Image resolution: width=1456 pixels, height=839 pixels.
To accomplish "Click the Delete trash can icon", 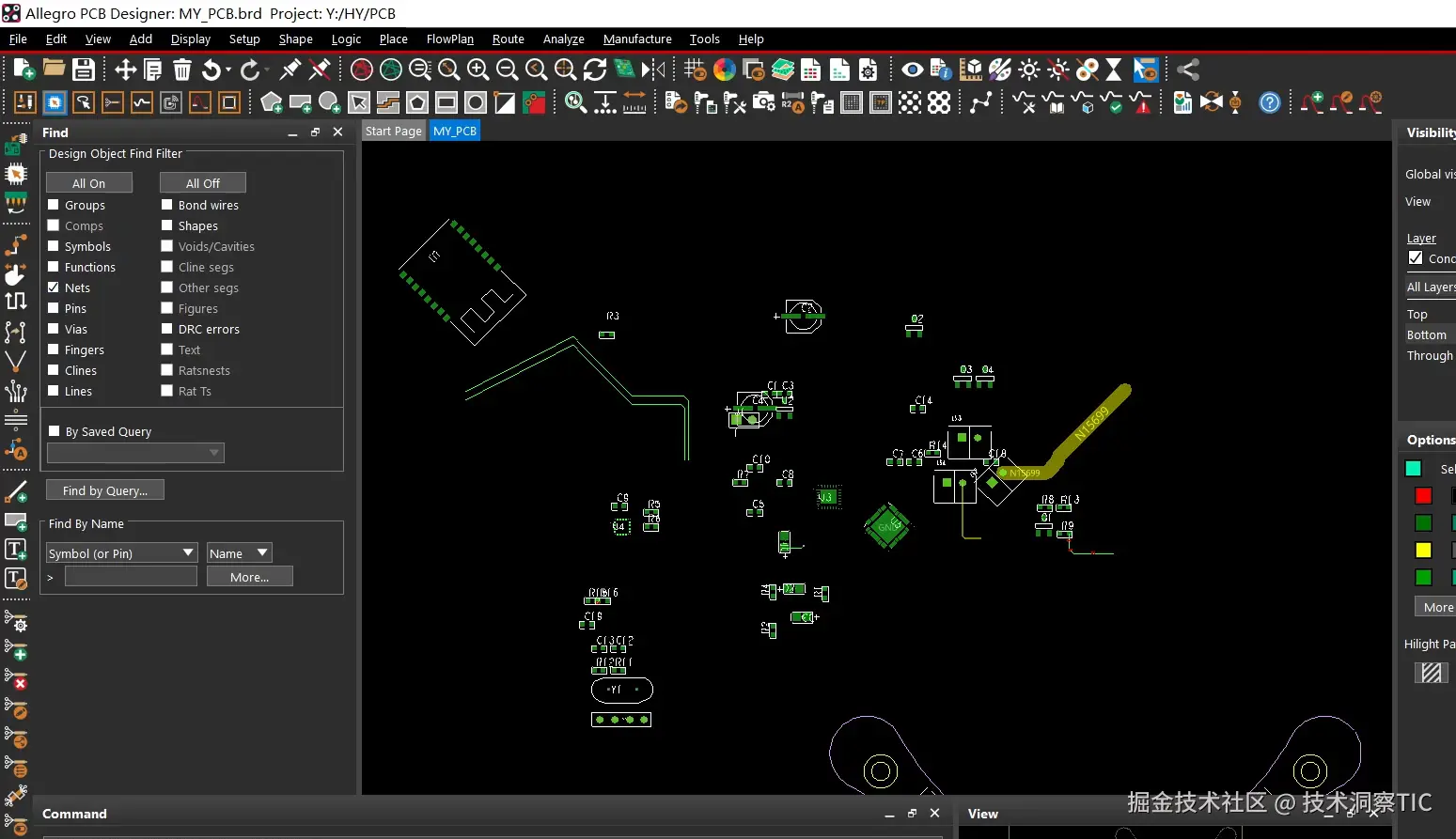I will click(182, 70).
